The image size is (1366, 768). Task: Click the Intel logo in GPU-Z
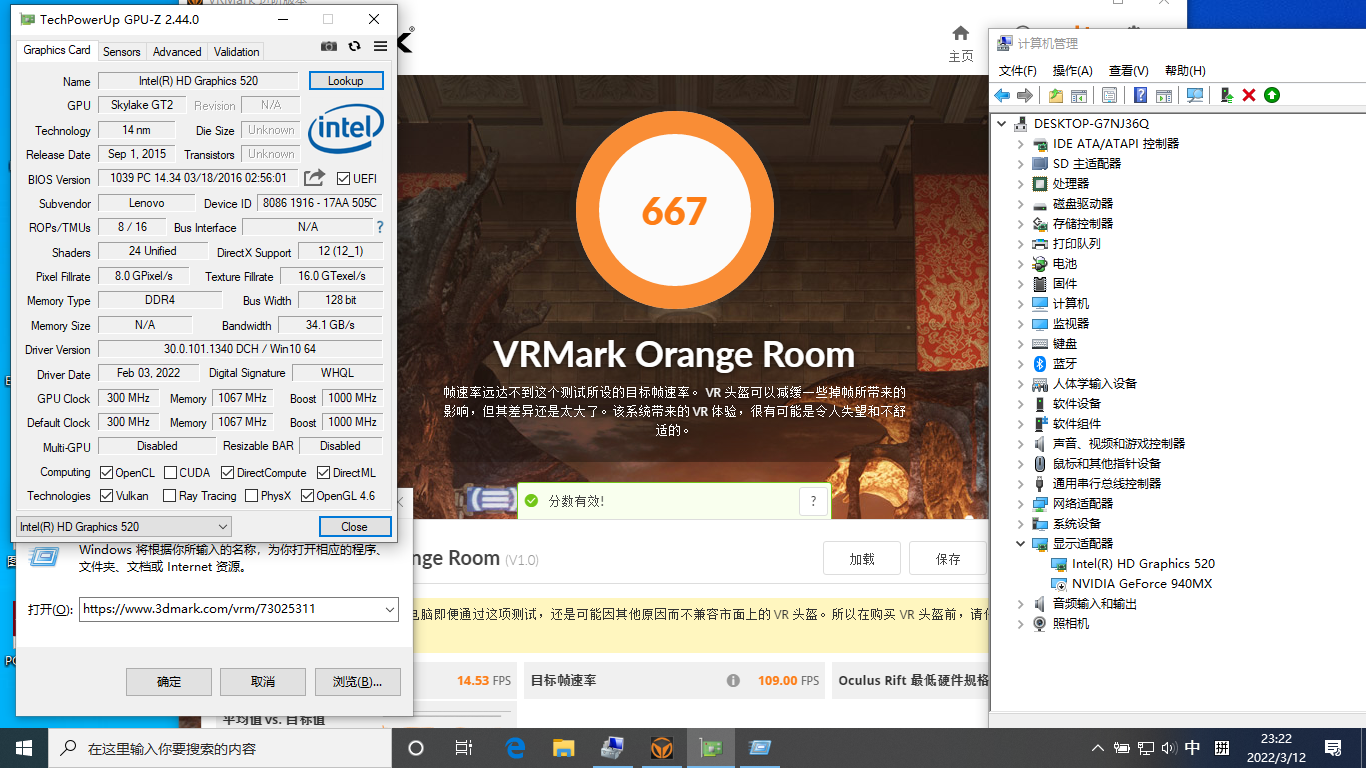[x=346, y=130]
